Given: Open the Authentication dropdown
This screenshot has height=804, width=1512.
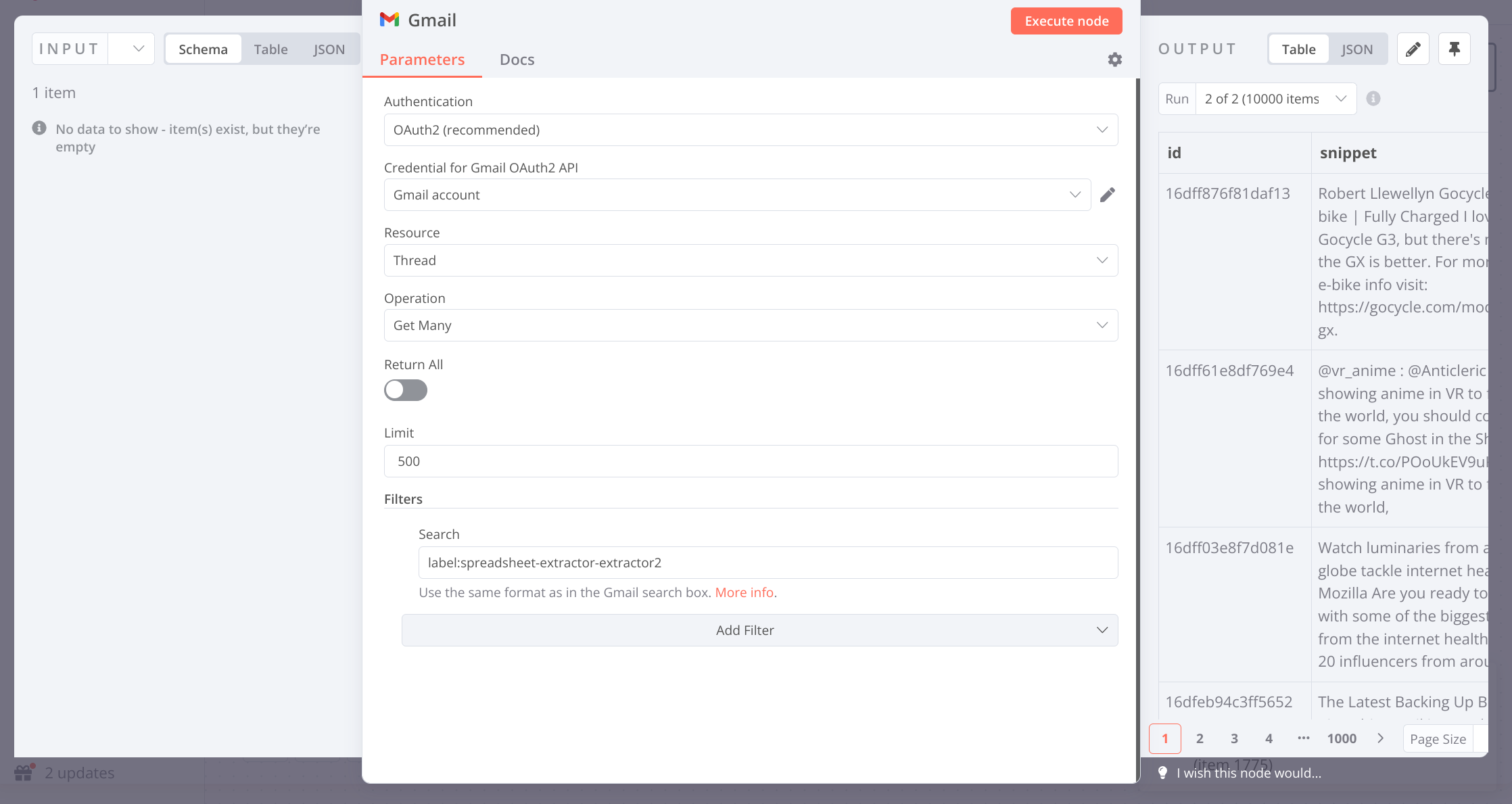Looking at the screenshot, I should pyautogui.click(x=751, y=130).
